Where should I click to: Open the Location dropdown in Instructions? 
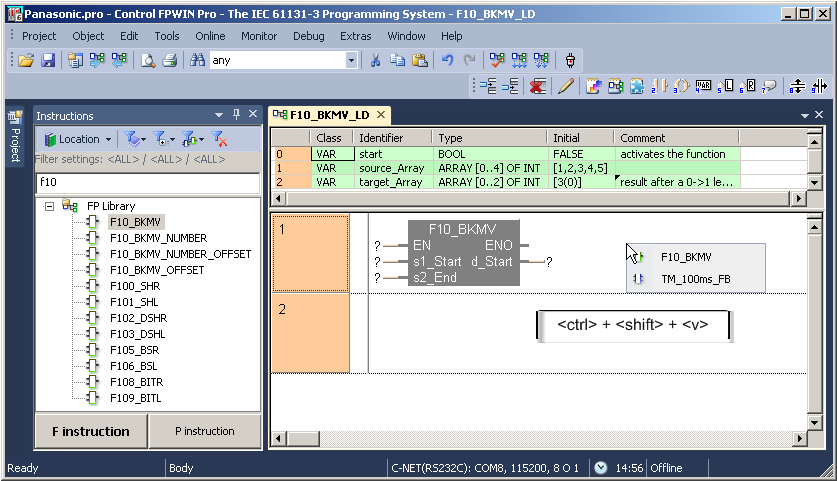[x=77, y=139]
